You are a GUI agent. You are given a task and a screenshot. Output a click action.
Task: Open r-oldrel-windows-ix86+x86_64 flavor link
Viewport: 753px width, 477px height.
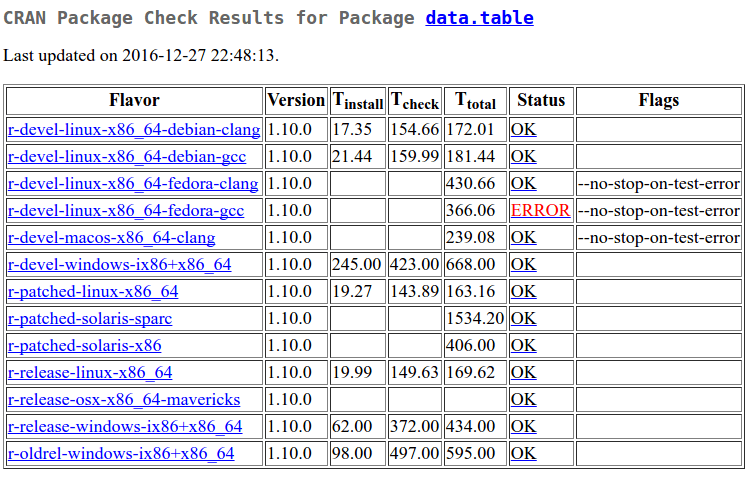tap(121, 454)
